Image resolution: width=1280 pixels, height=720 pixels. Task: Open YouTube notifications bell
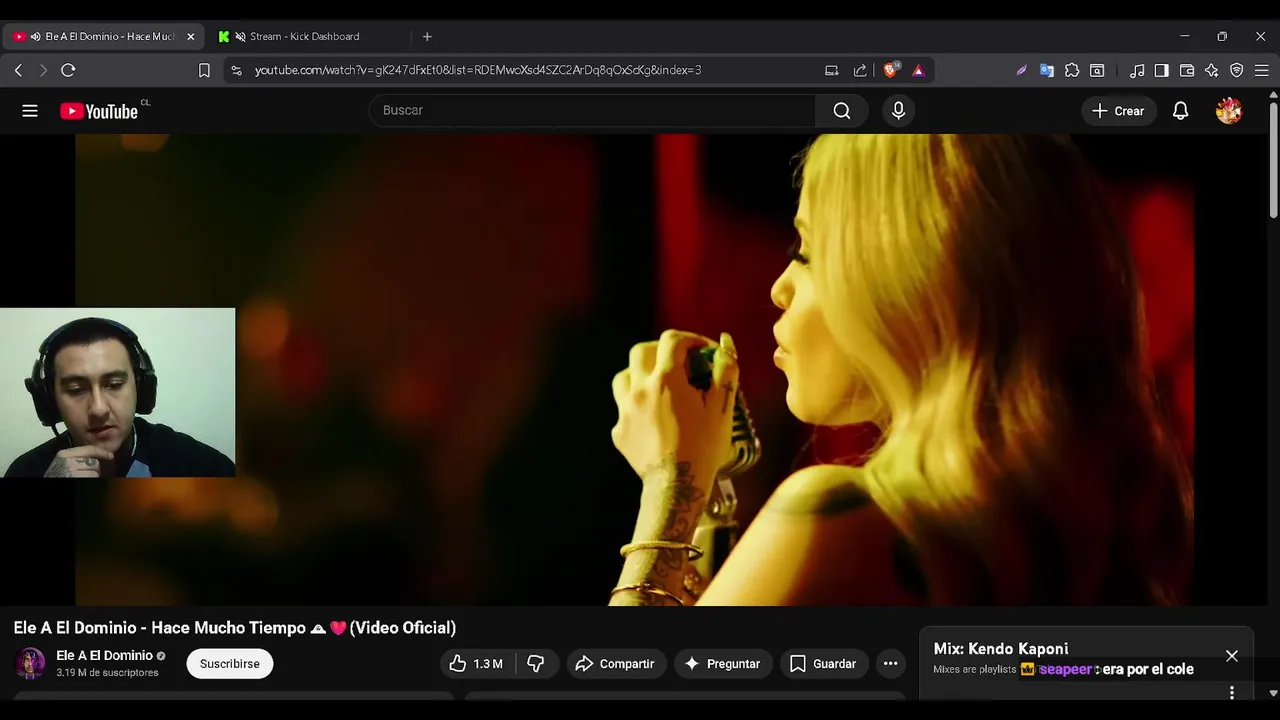1181,111
